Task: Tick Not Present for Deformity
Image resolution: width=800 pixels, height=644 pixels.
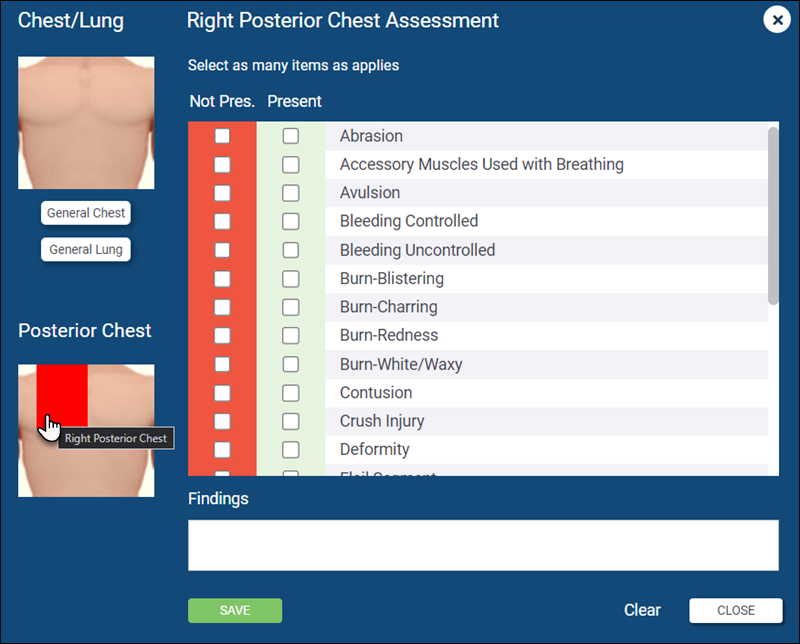Action: click(x=222, y=450)
